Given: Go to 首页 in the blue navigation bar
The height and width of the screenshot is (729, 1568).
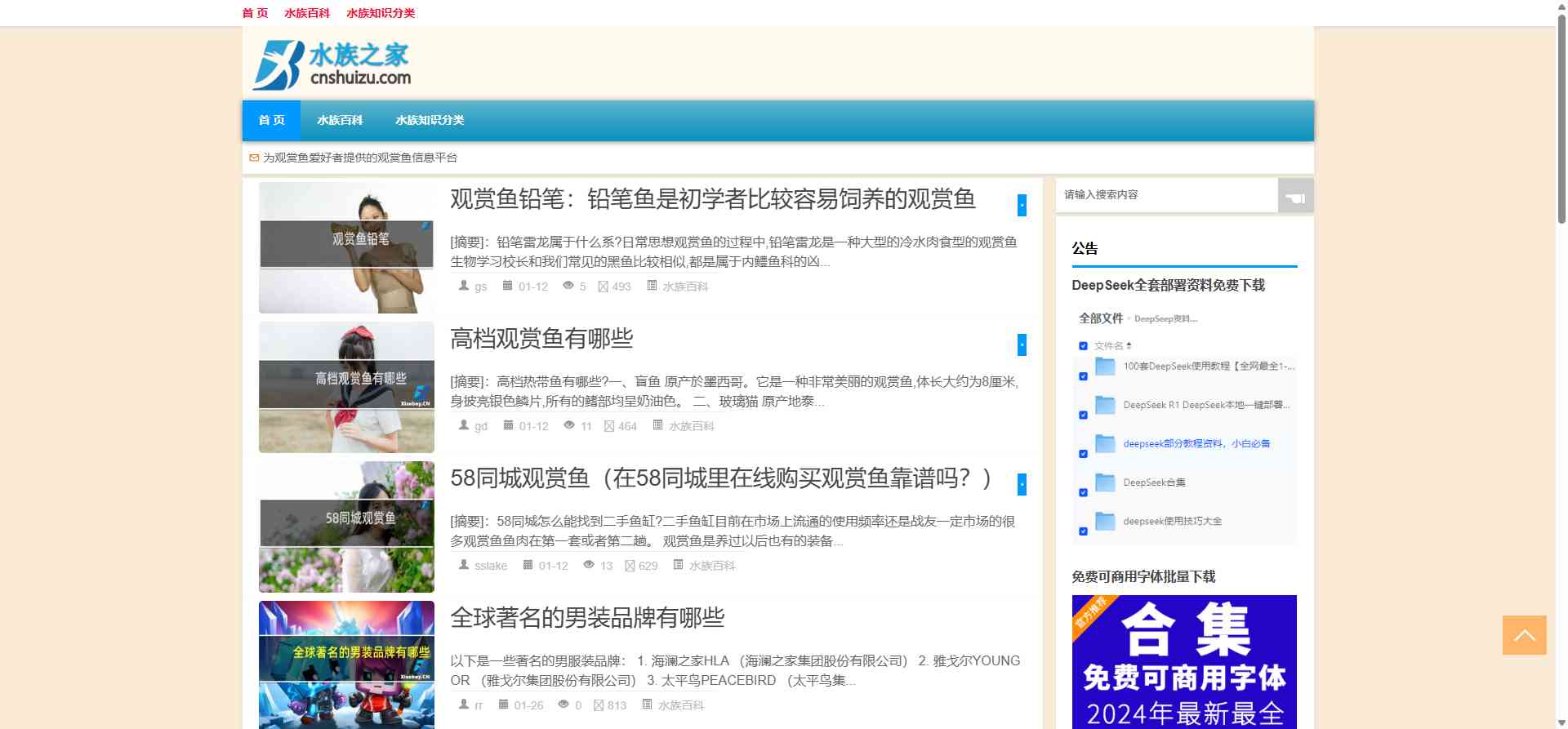Looking at the screenshot, I should [271, 120].
